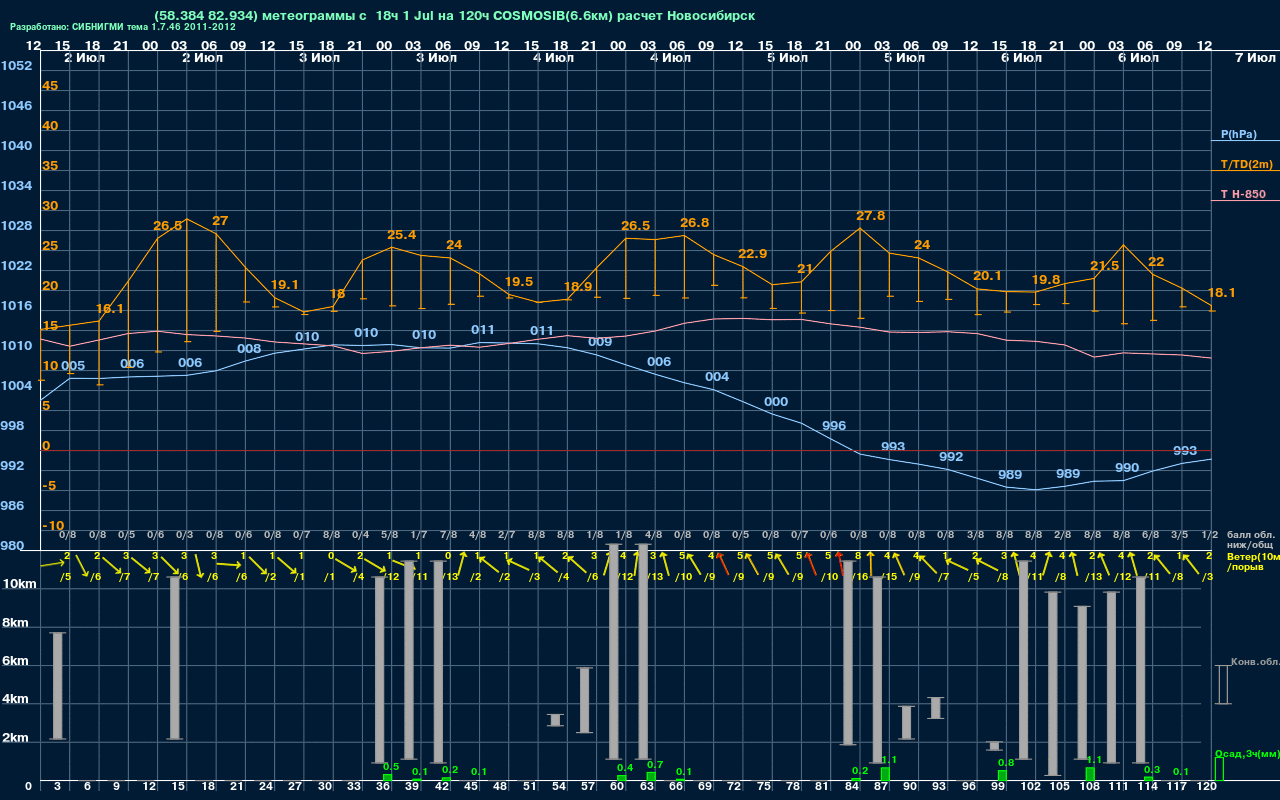Image resolution: width=1280 pixels, height=800 pixels.
Task: Click forecast hour 84 on bottom axis
Action: [x=852, y=787]
